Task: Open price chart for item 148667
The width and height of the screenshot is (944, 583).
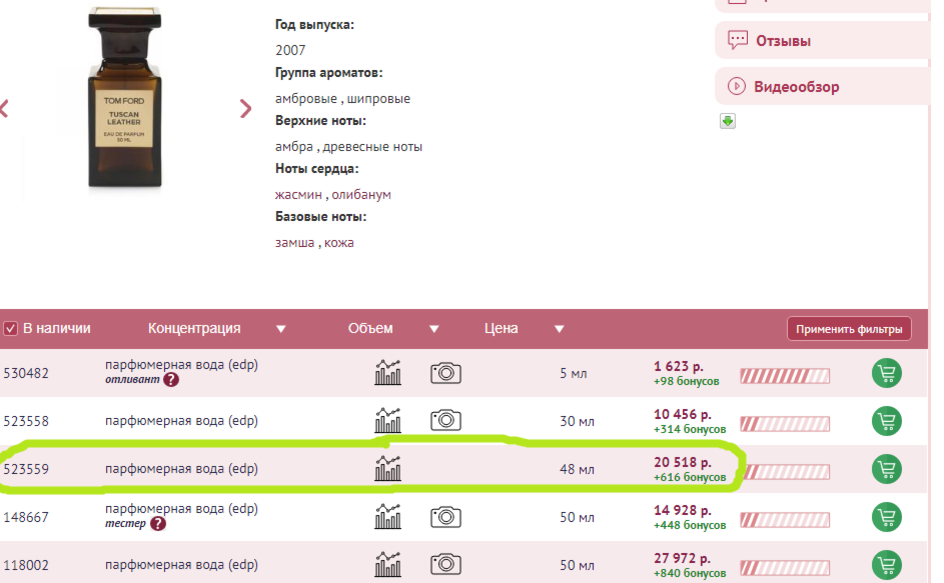Action: pos(388,517)
